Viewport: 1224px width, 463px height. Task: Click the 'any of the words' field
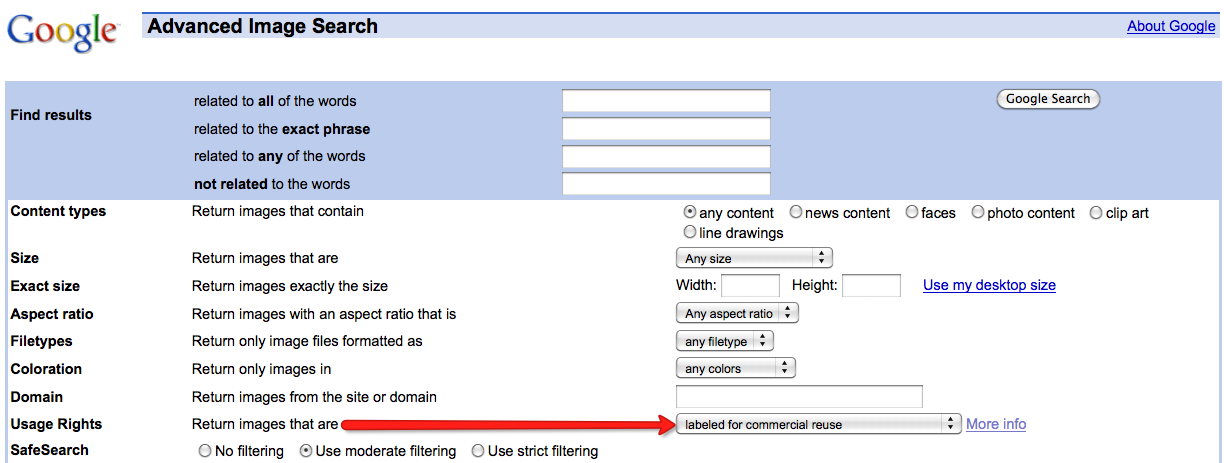pyautogui.click(x=666, y=157)
